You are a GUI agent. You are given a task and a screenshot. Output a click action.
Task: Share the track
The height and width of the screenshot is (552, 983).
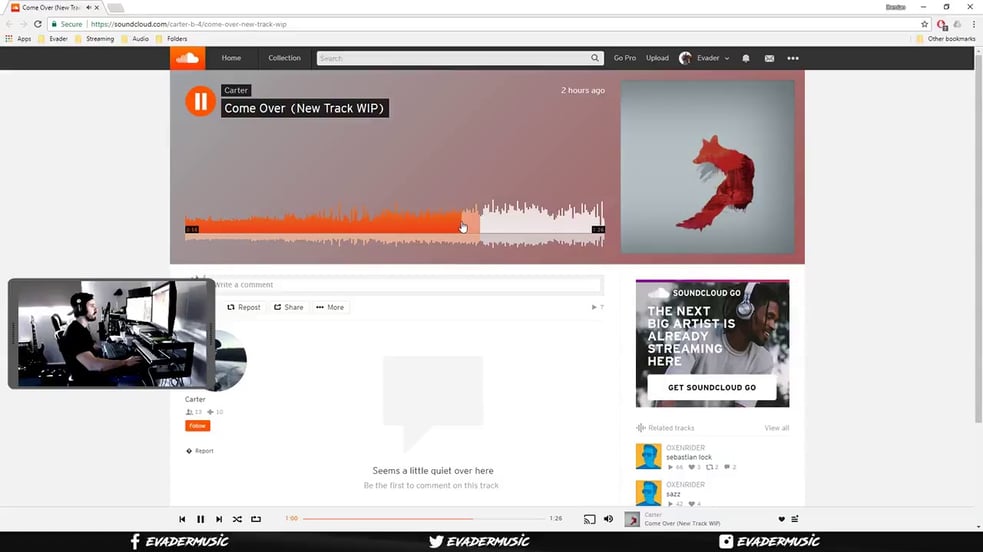(x=288, y=307)
